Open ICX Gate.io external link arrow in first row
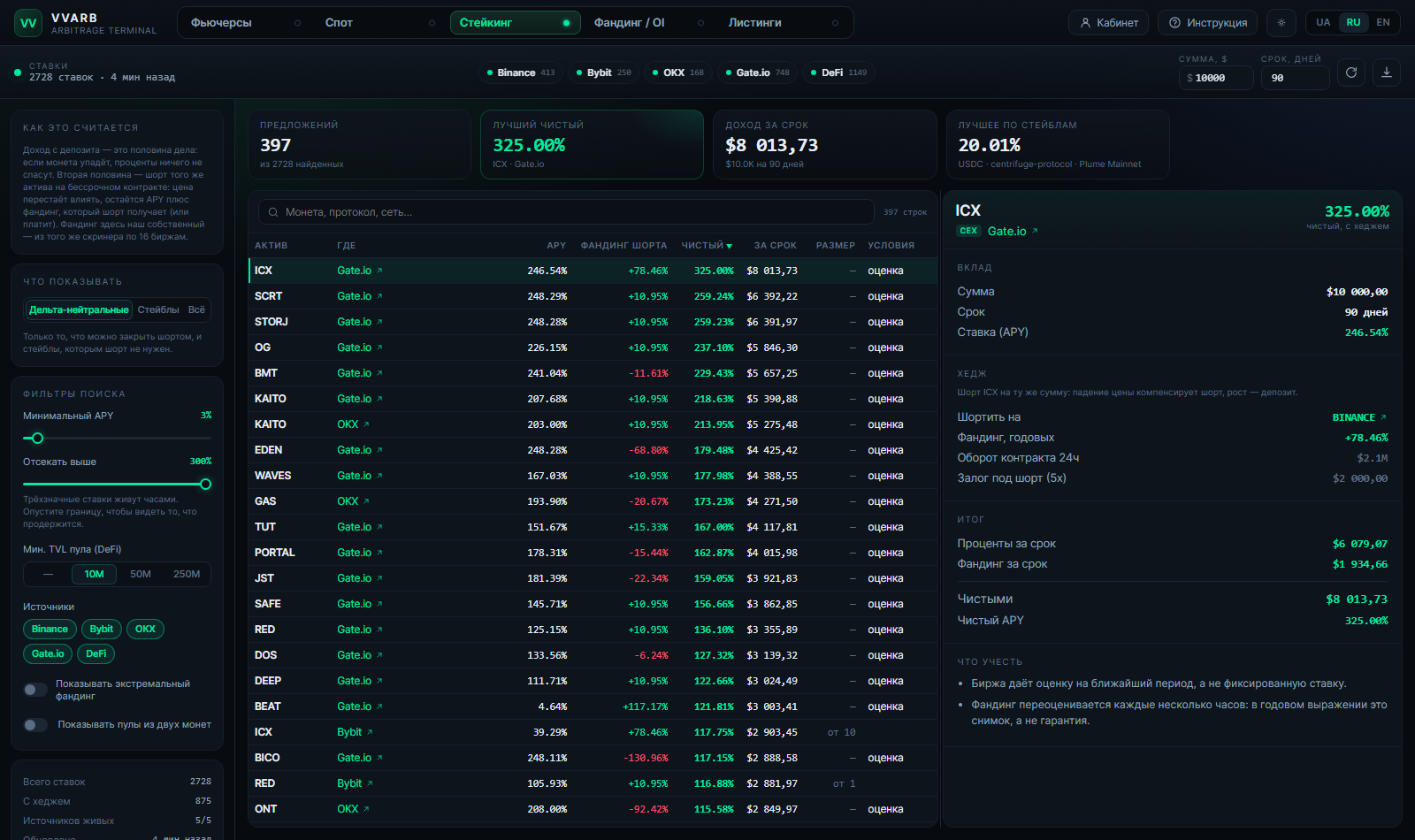Viewport: 1415px width, 840px height. [x=379, y=271]
